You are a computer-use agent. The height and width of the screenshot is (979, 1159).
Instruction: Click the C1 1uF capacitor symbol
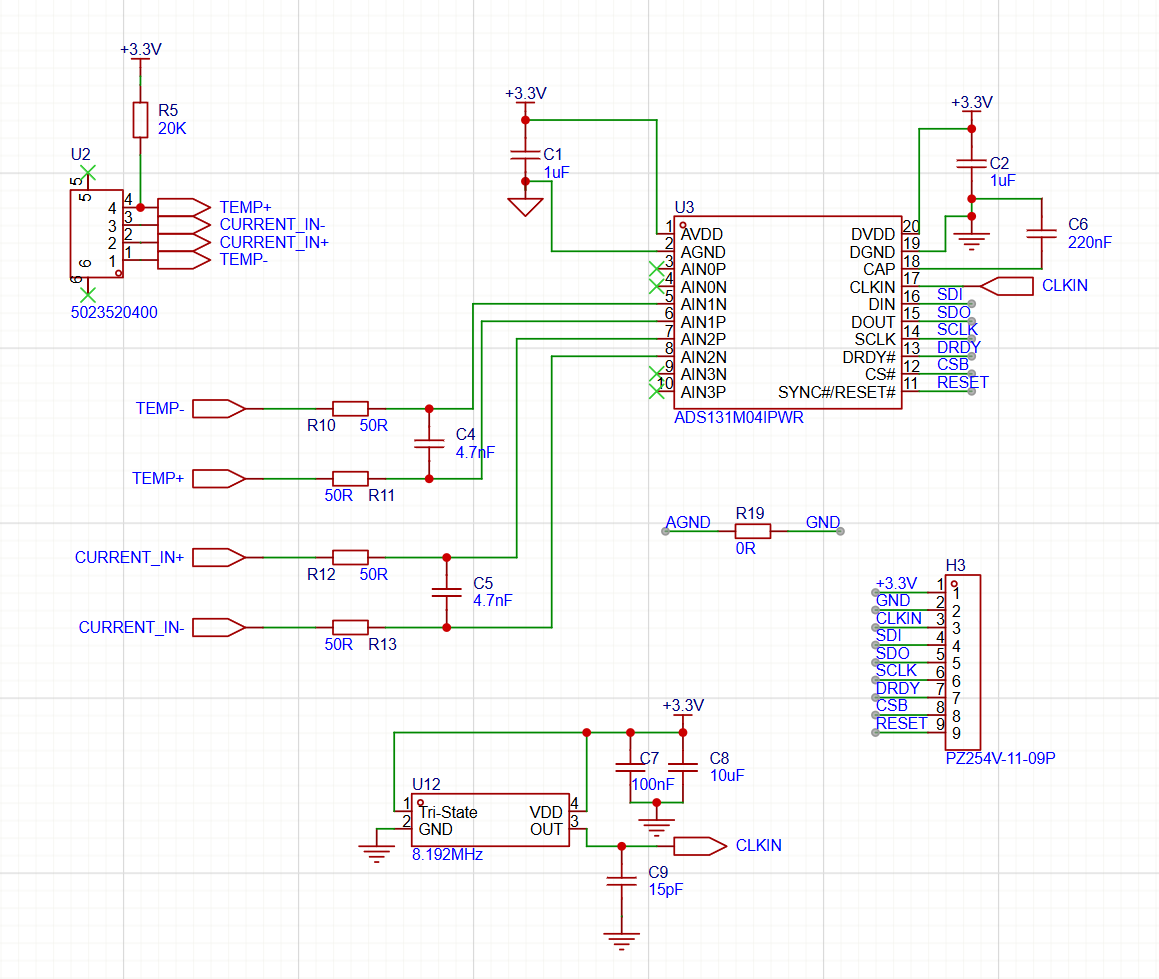(526, 155)
